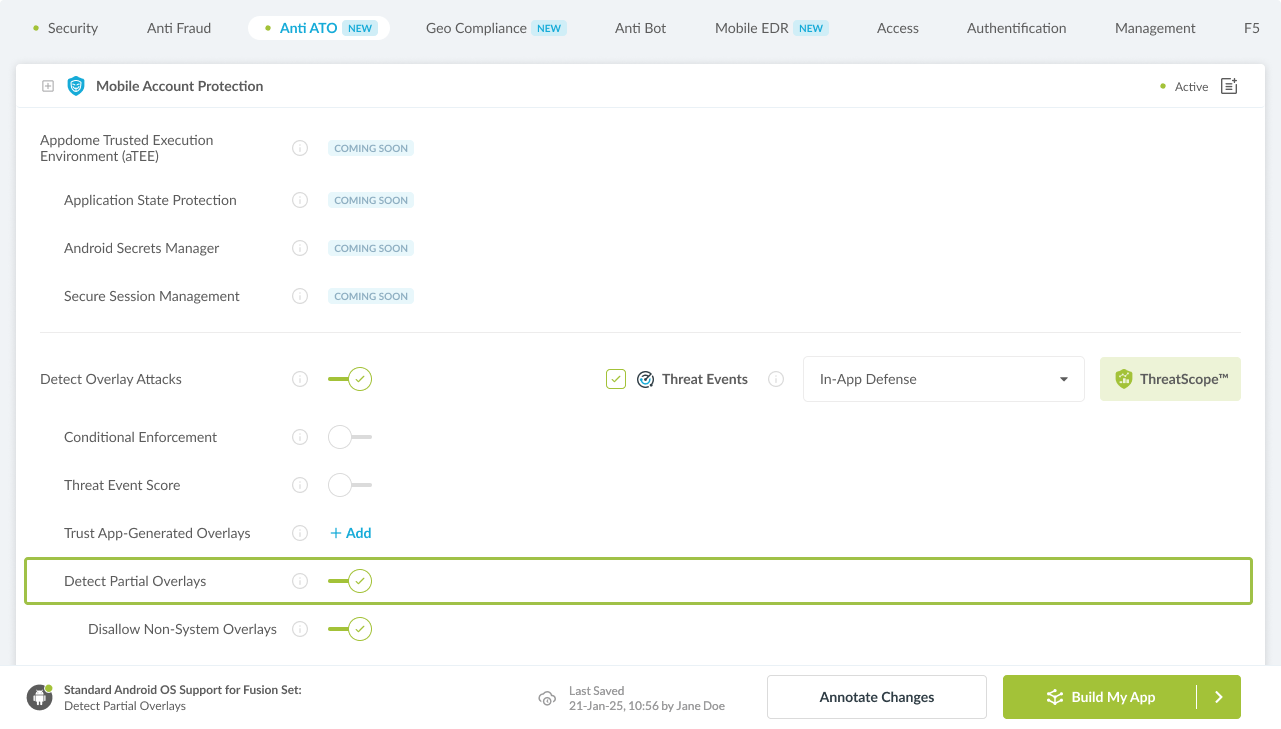Disable the Detect Partial Overlays toggle

[349, 581]
